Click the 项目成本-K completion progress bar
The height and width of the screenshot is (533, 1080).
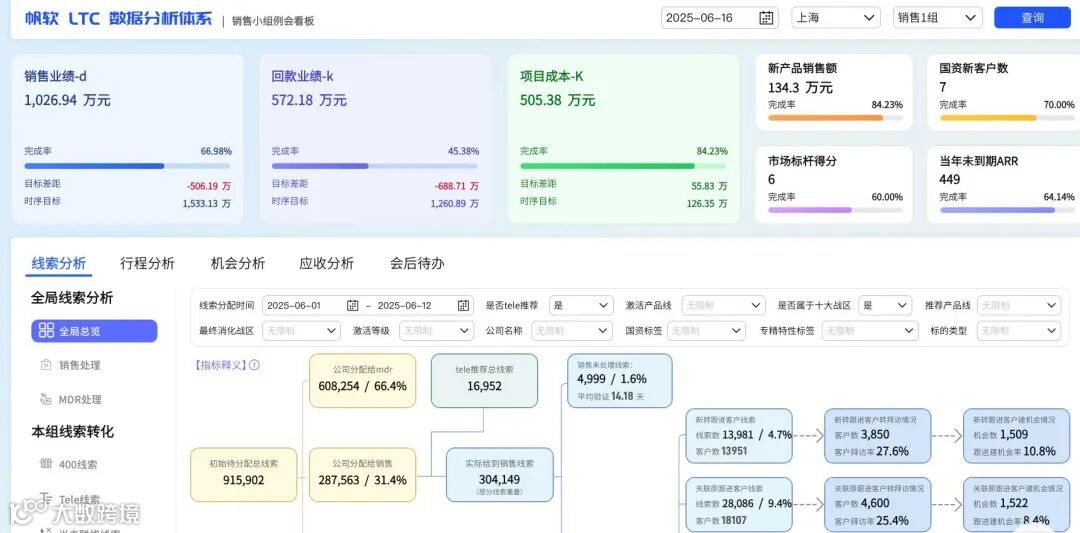(623, 166)
